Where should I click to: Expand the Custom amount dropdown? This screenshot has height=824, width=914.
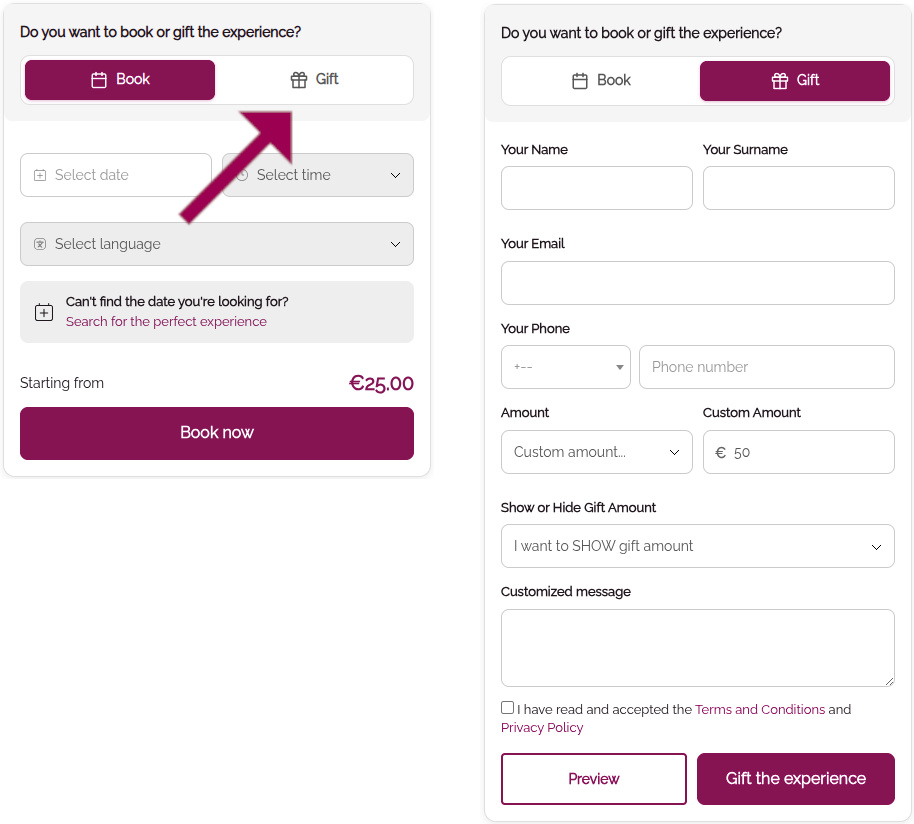click(x=673, y=452)
